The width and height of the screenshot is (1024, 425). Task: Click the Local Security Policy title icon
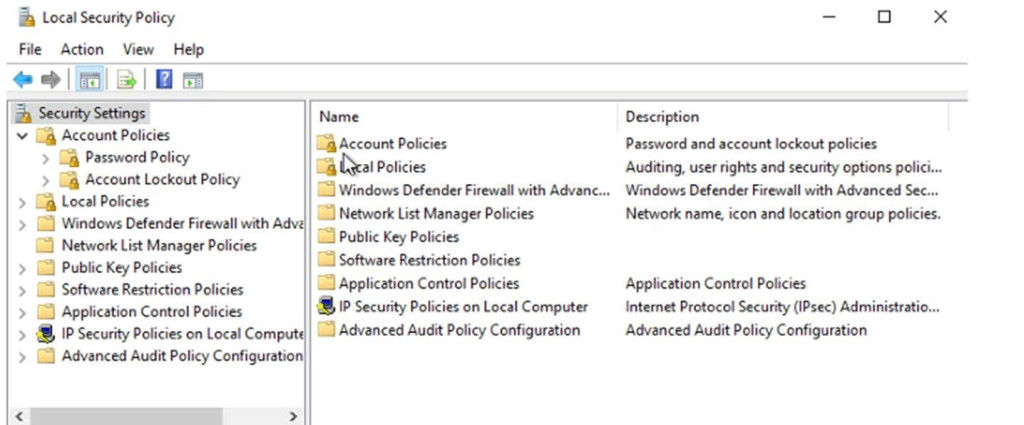(x=27, y=17)
